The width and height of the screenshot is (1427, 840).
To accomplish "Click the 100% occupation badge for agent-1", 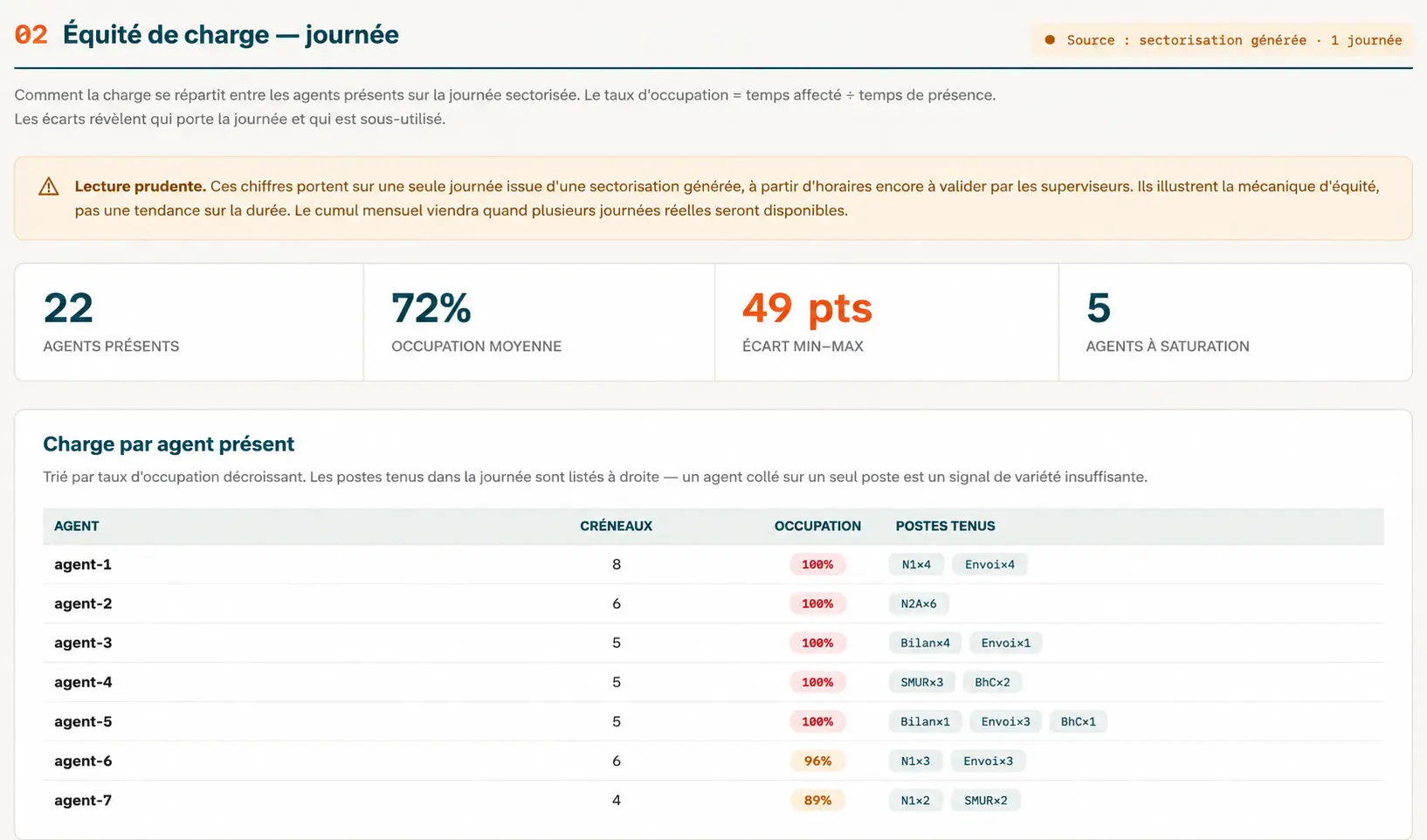I will pyautogui.click(x=817, y=564).
